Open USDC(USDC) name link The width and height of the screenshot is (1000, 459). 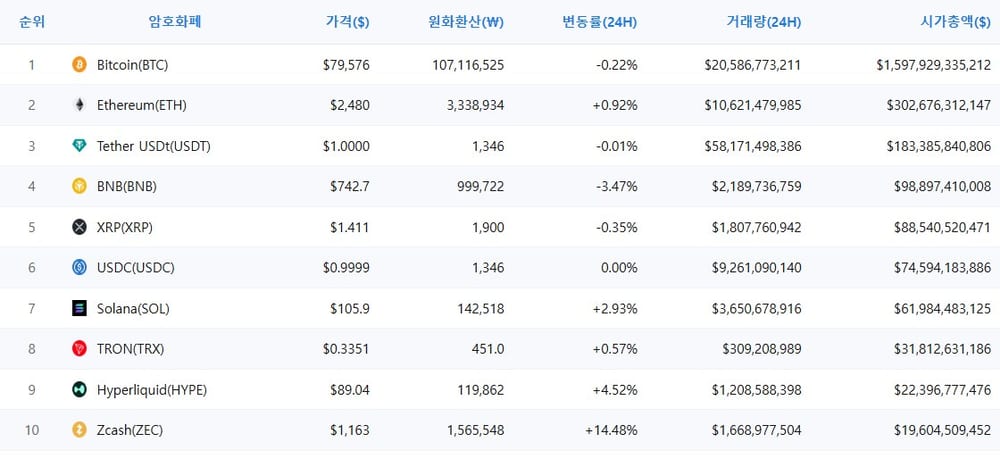click(136, 268)
